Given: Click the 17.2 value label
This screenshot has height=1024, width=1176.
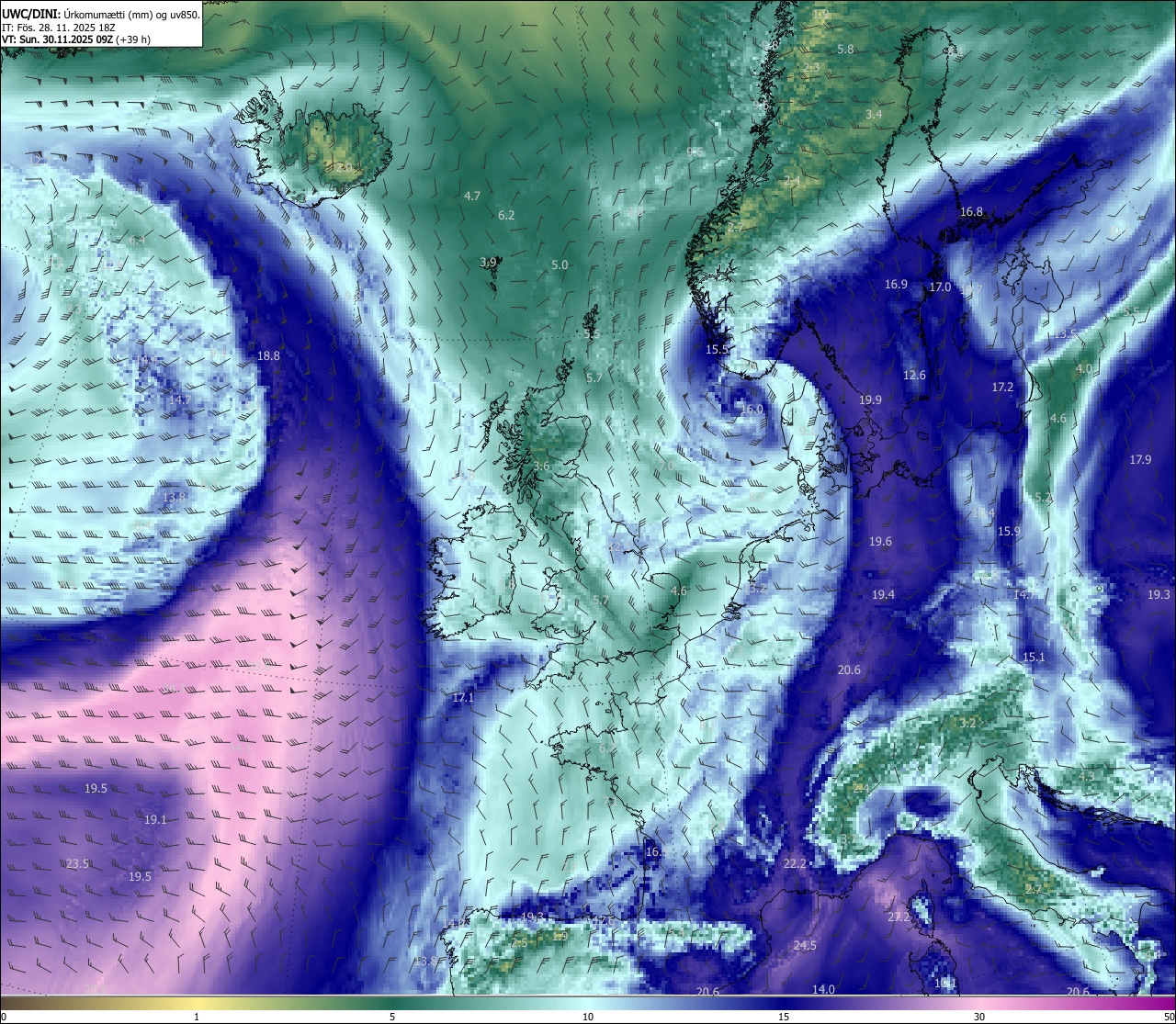Looking at the screenshot, I should pyautogui.click(x=1002, y=387).
